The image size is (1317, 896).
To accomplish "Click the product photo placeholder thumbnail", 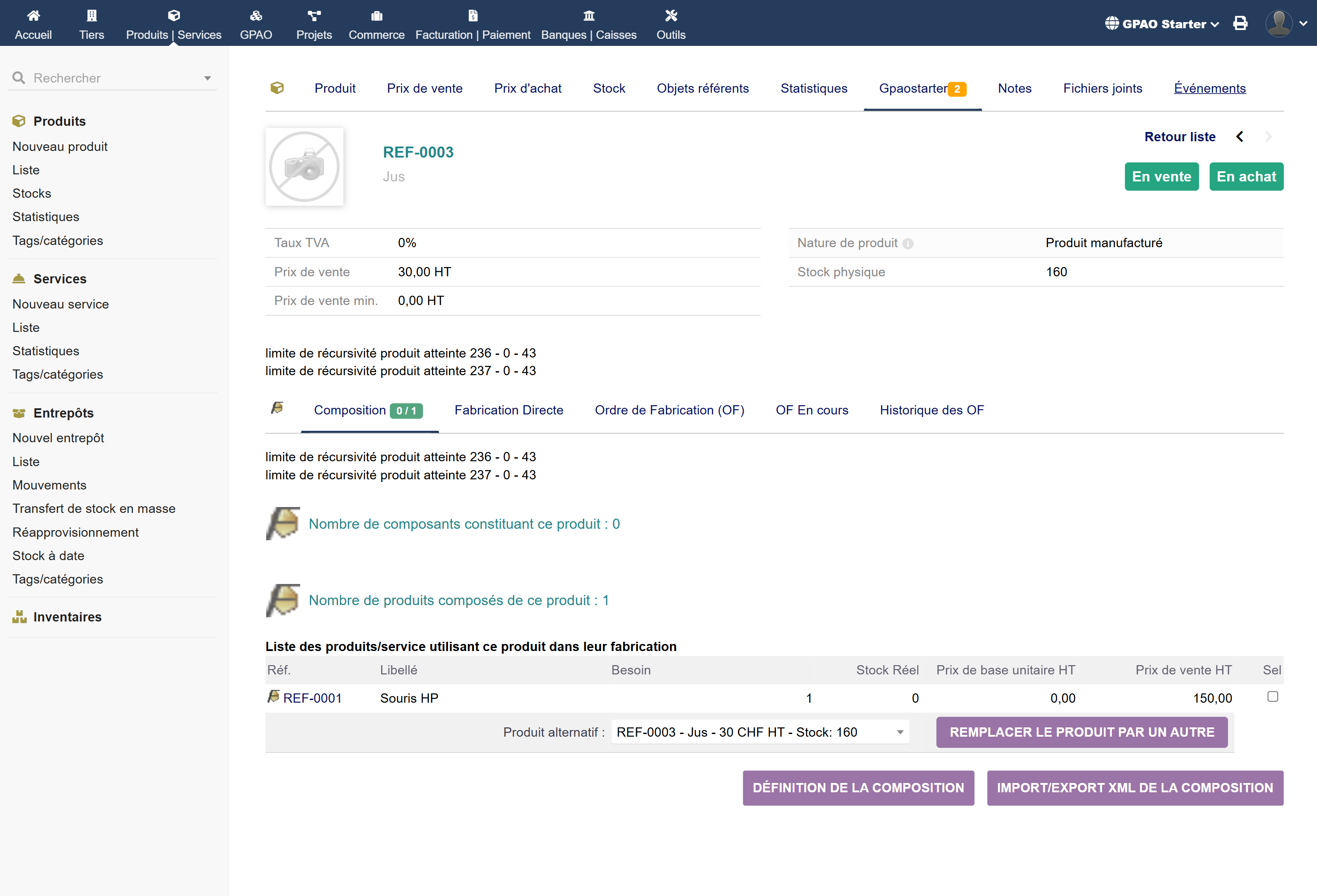I will pyautogui.click(x=305, y=166).
